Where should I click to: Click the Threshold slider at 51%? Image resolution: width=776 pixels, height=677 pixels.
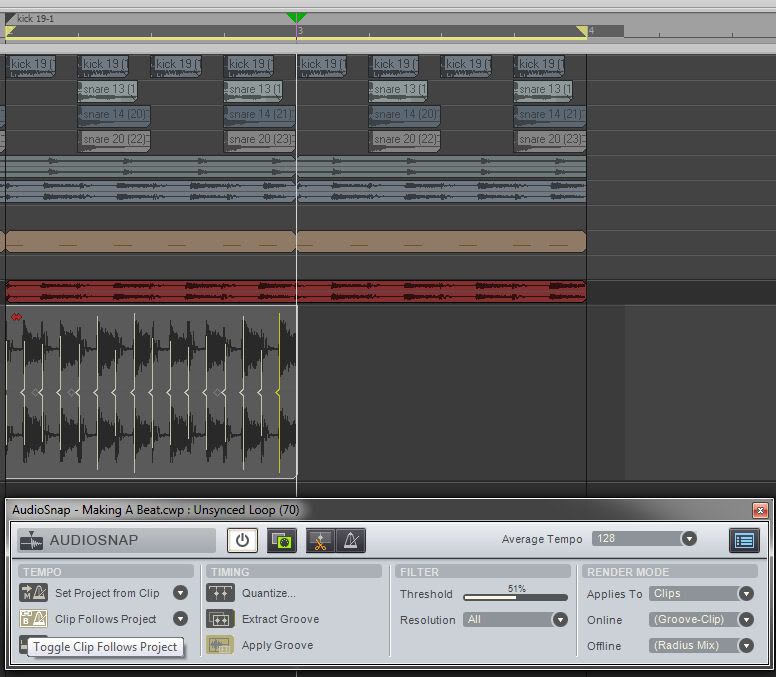coord(515,597)
